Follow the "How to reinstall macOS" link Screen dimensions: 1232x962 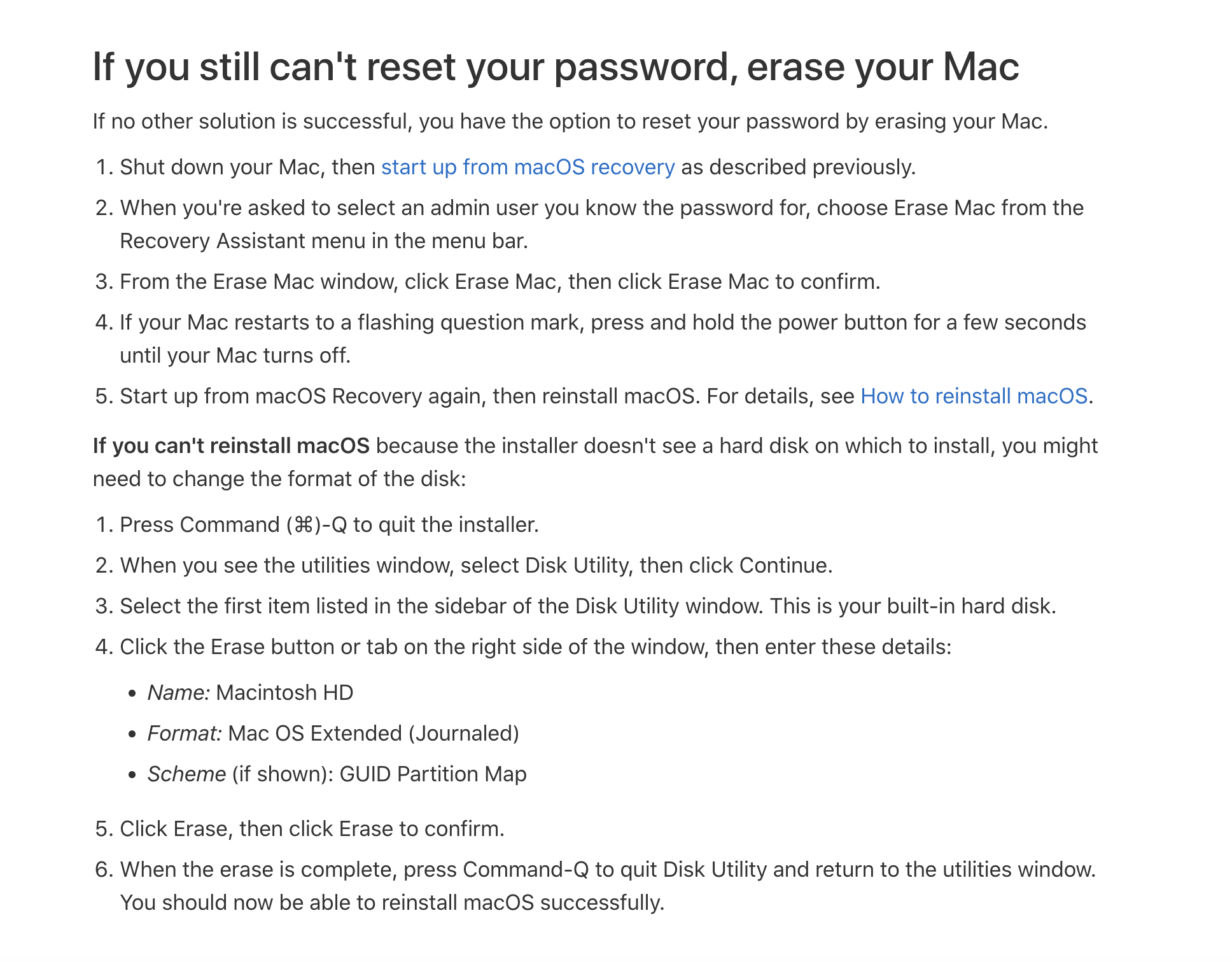(x=974, y=396)
